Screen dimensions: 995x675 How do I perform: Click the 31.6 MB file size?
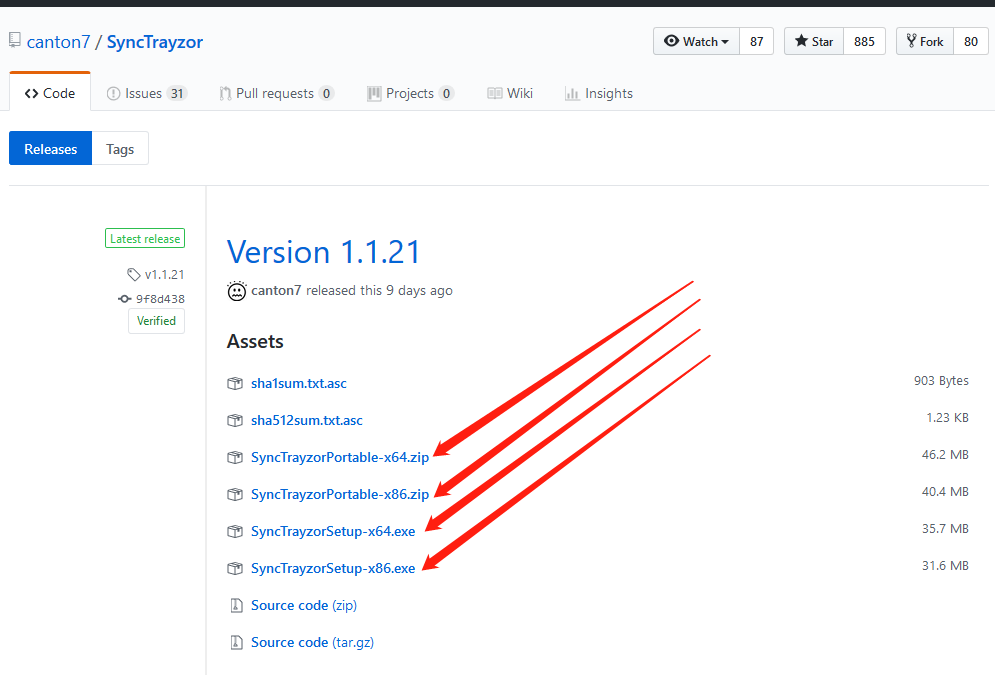click(946, 565)
